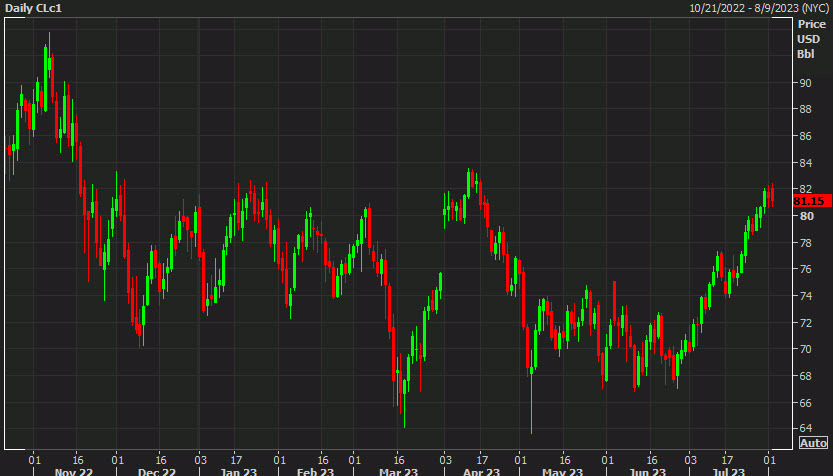
Task: Pick Apr 23 on the time axis
Action: tap(482, 471)
